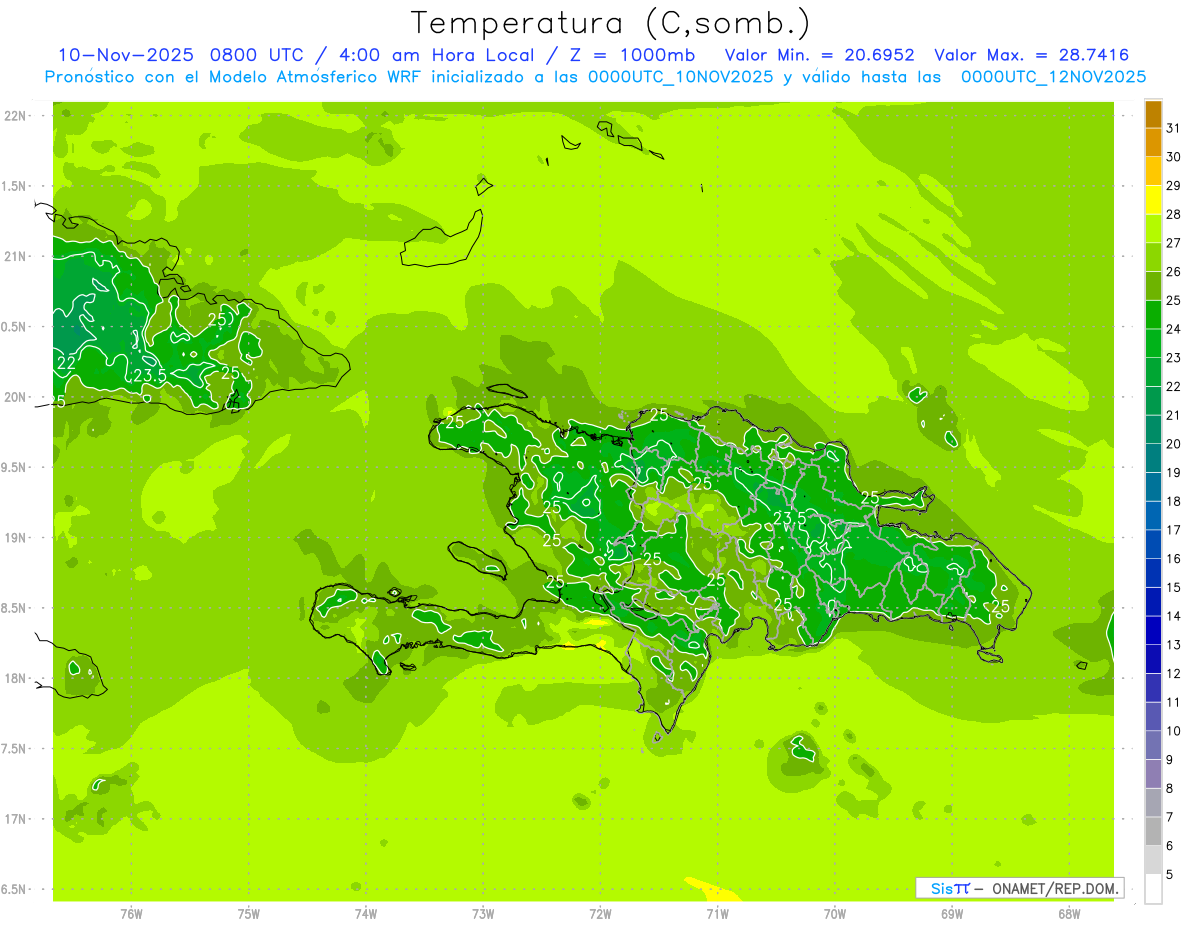Click the '28' color scale label
This screenshot has width=1200, height=927.
[1174, 214]
